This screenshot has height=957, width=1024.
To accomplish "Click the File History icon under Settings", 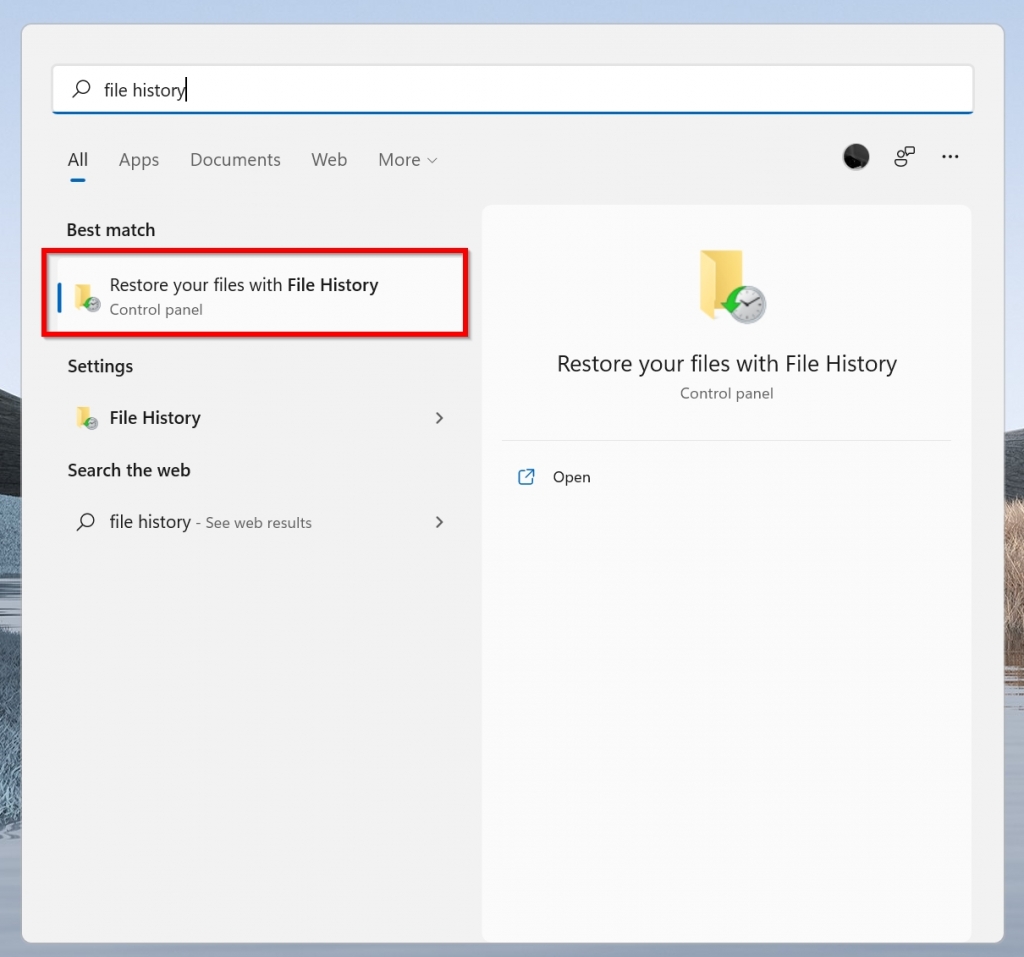I will tap(85, 418).
